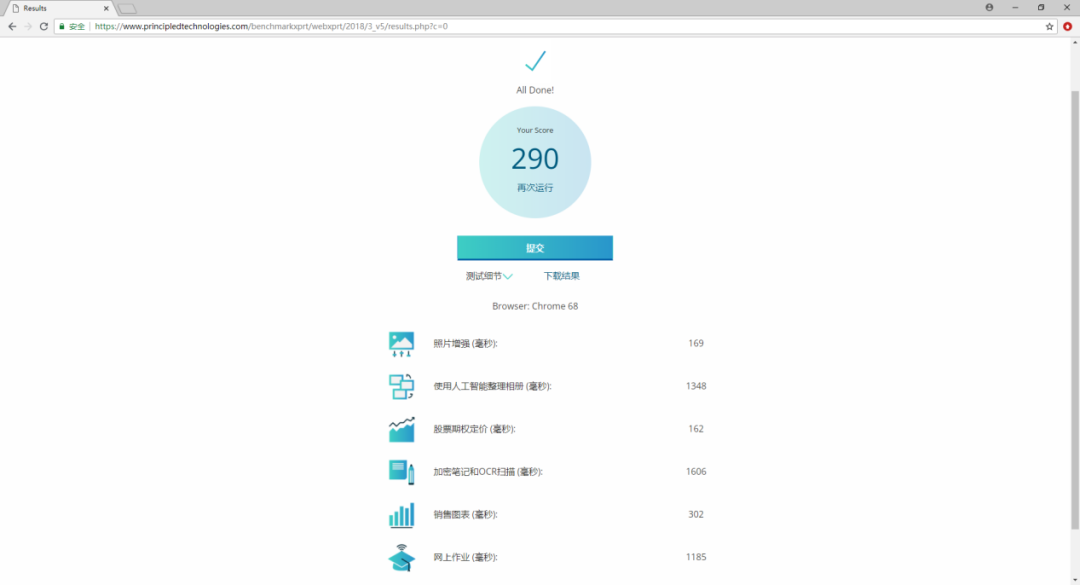Open the Chrome profile account icon
Viewport: 1080px width, 585px height.
coord(989,8)
